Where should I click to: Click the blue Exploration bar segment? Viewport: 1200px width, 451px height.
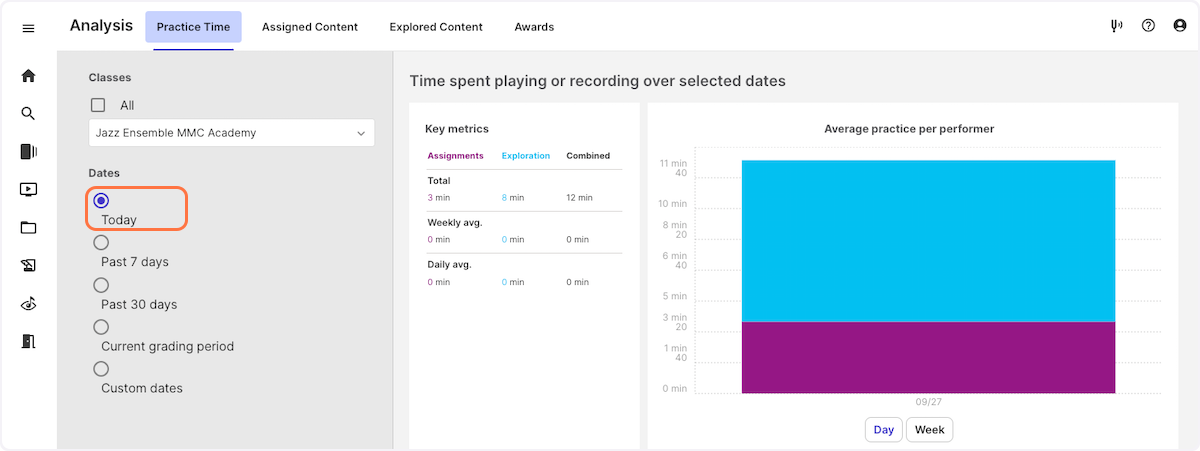[x=928, y=241]
